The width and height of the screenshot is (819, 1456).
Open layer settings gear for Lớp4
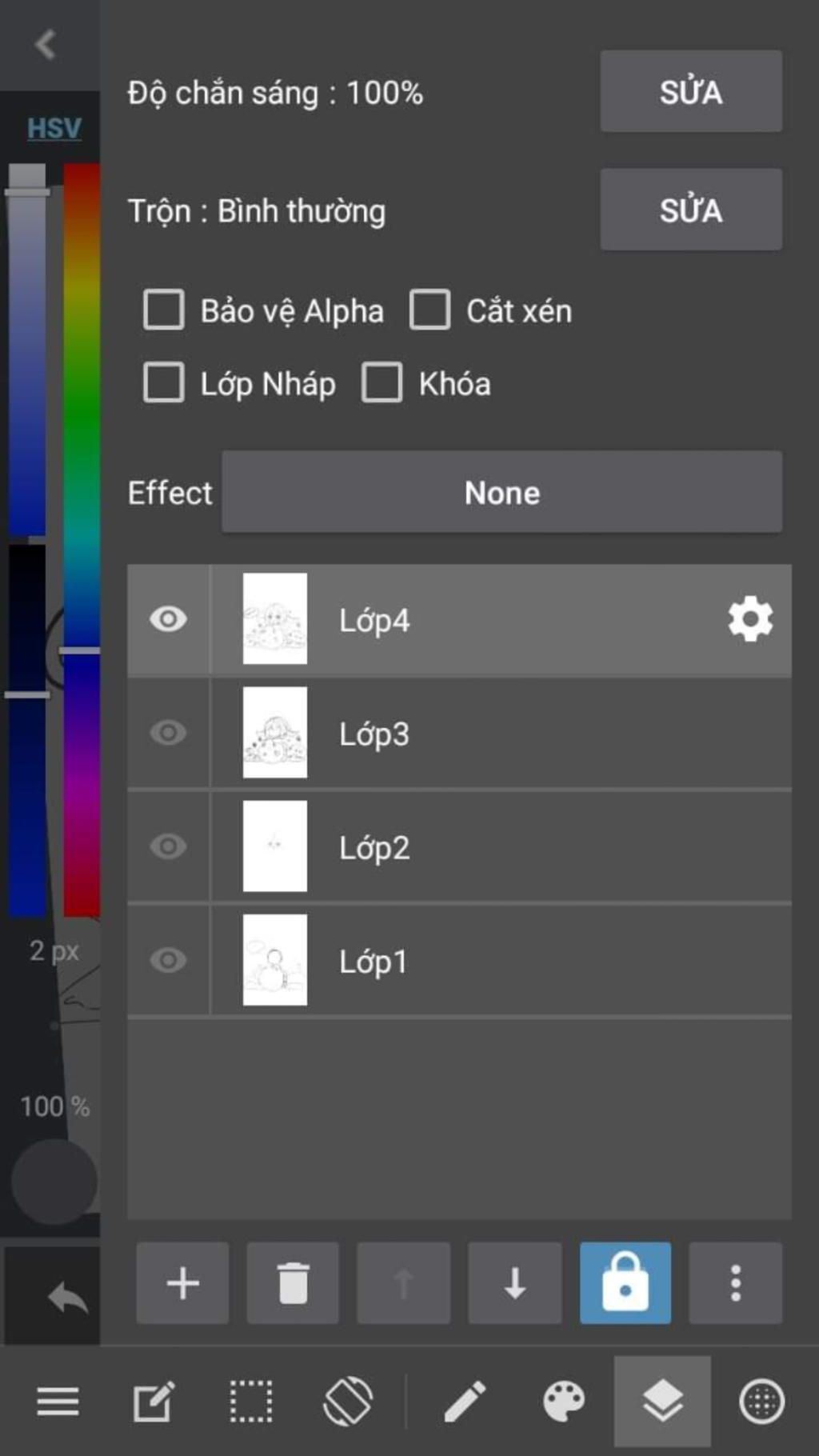click(x=750, y=619)
